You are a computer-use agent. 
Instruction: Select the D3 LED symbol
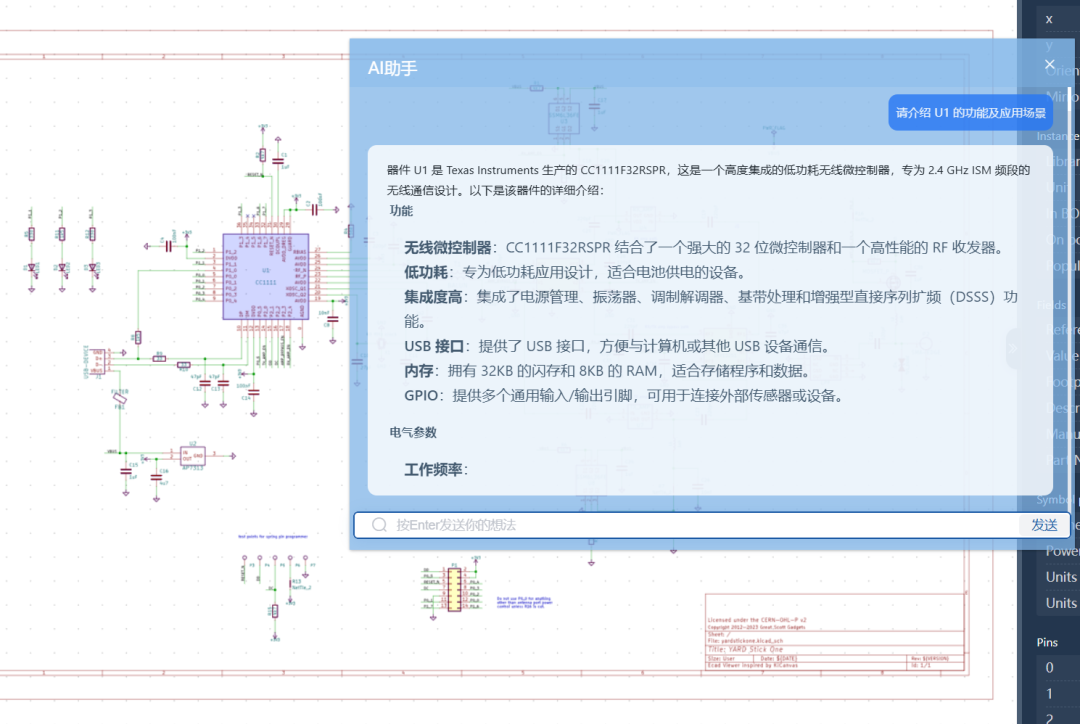tap(93, 269)
